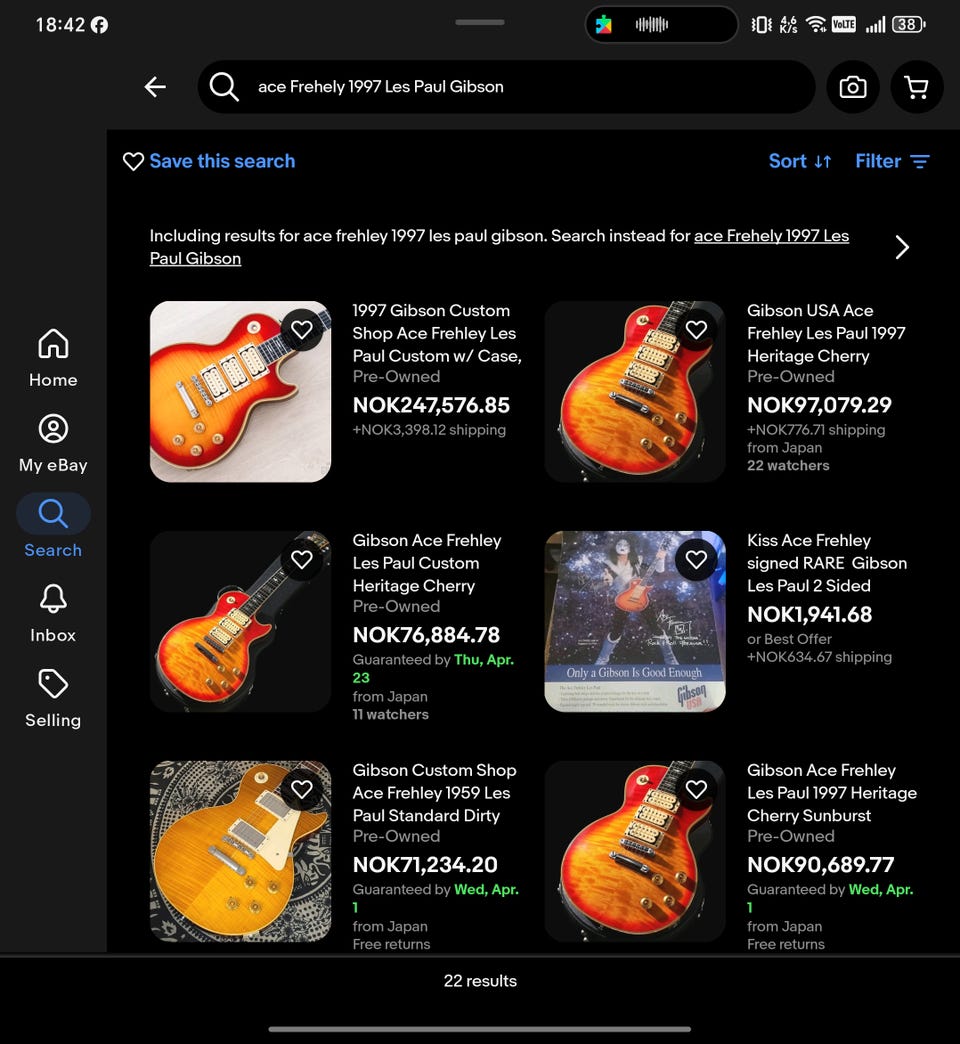This screenshot has height=1044, width=960.
Task: Tap the Wi-Fi status icon
Action: point(815,25)
